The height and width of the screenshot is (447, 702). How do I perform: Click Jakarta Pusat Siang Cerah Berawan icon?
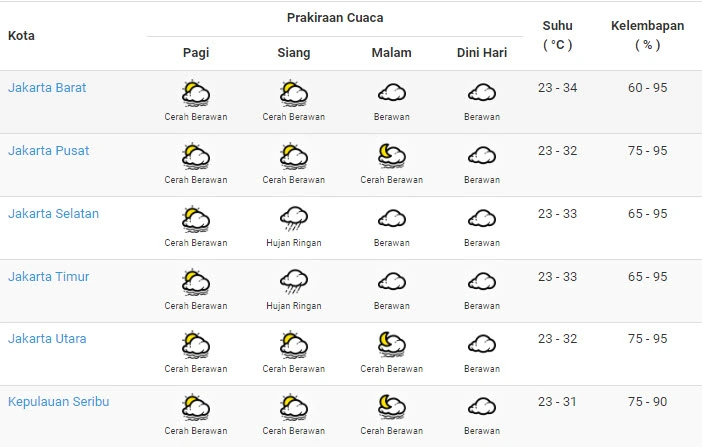294,156
